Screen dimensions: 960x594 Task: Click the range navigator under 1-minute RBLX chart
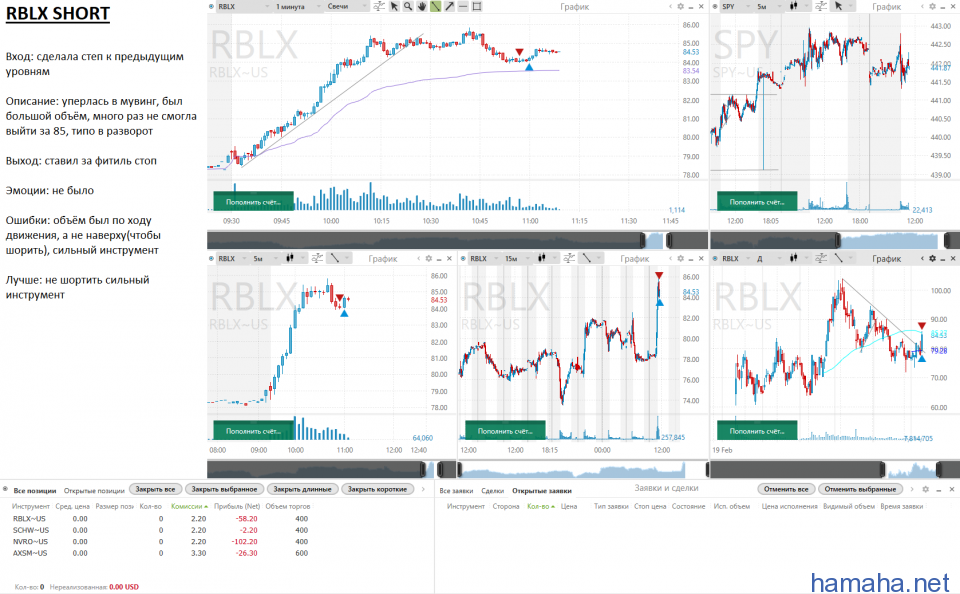click(x=457, y=240)
